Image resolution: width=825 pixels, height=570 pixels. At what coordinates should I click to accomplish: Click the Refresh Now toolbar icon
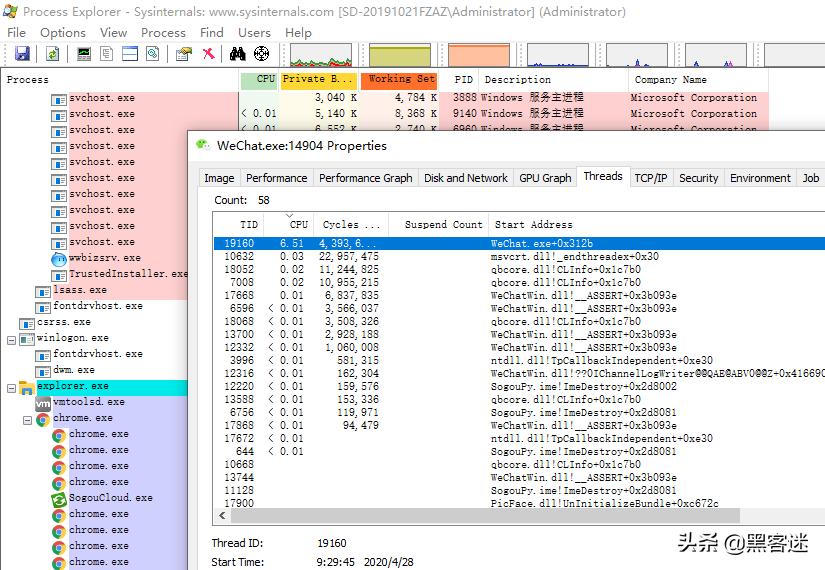[x=51, y=53]
